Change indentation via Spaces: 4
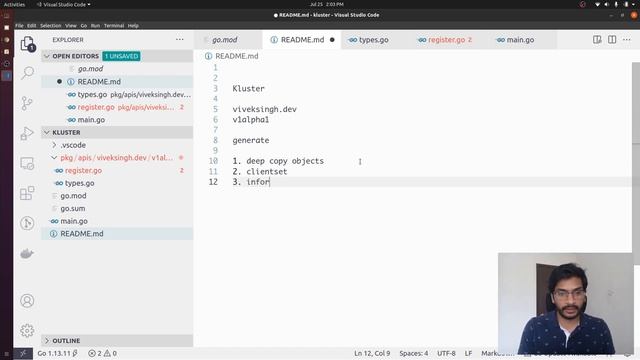This screenshot has width=640, height=360. point(414,353)
